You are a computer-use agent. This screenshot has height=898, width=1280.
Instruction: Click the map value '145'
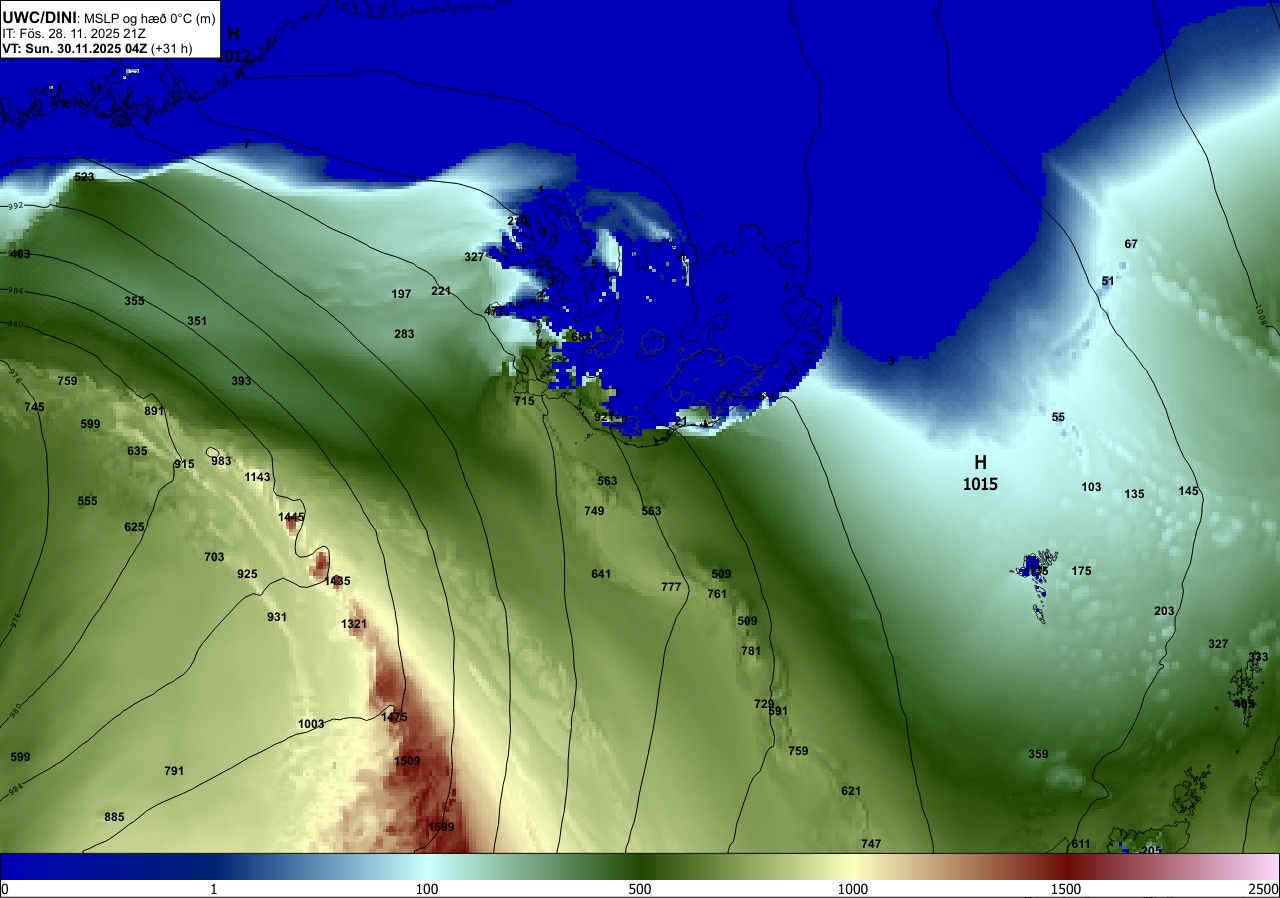pyautogui.click(x=1188, y=491)
